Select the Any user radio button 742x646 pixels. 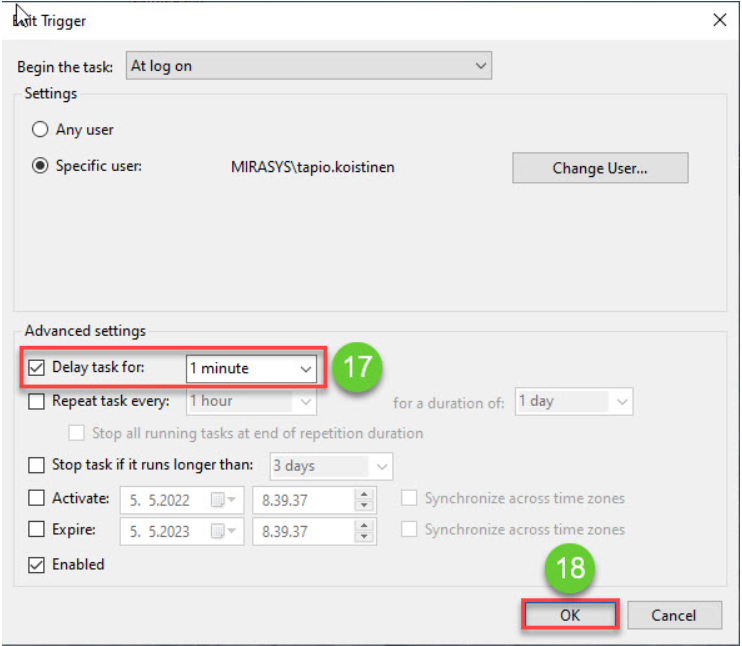(40, 130)
